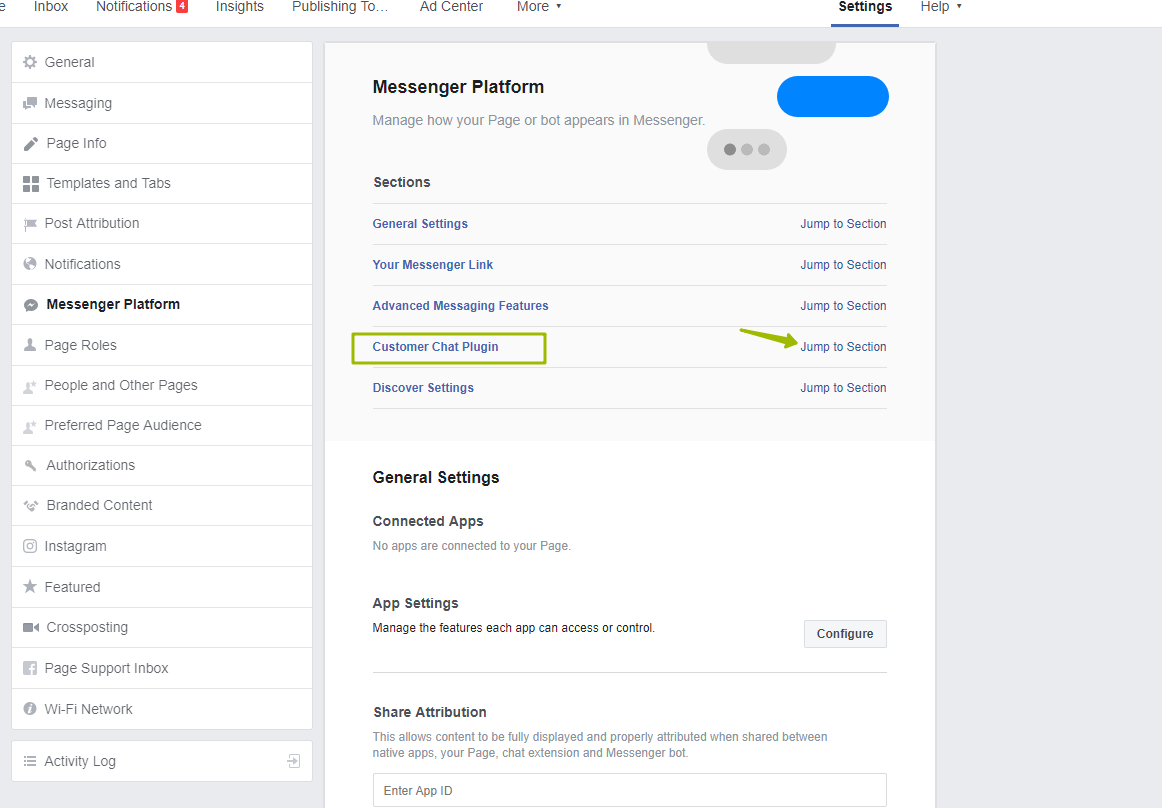Screen dimensions: 1162x808
Task: Click the Page Info pencil icon
Action: point(30,144)
